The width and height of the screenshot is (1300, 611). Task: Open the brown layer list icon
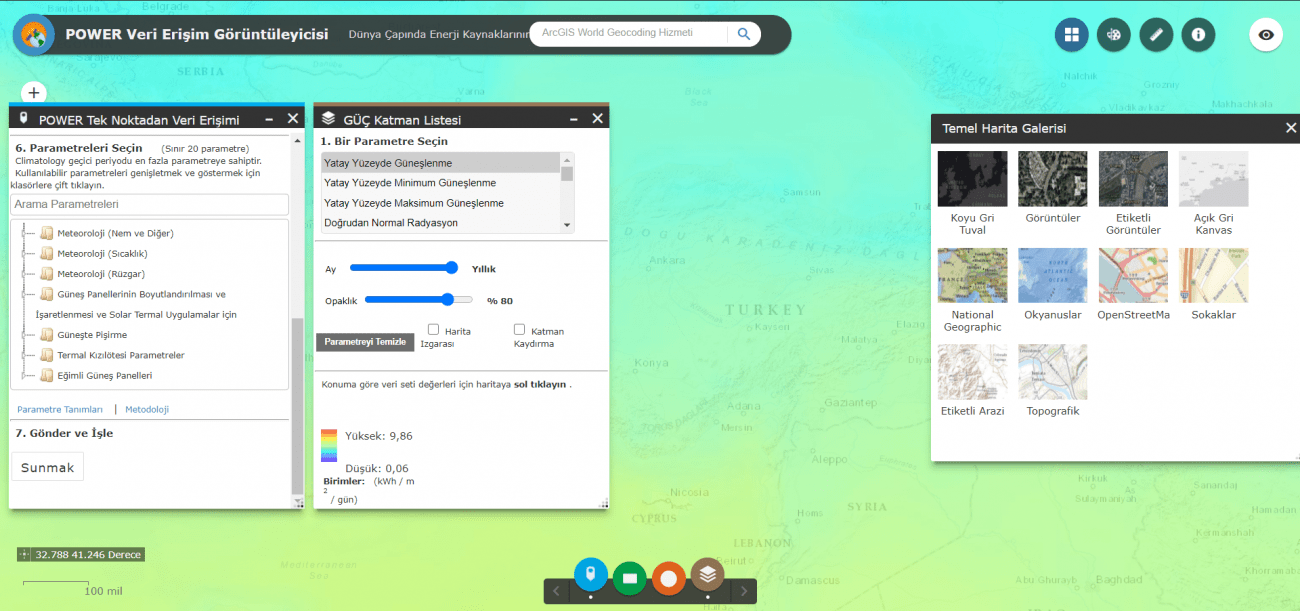(708, 575)
